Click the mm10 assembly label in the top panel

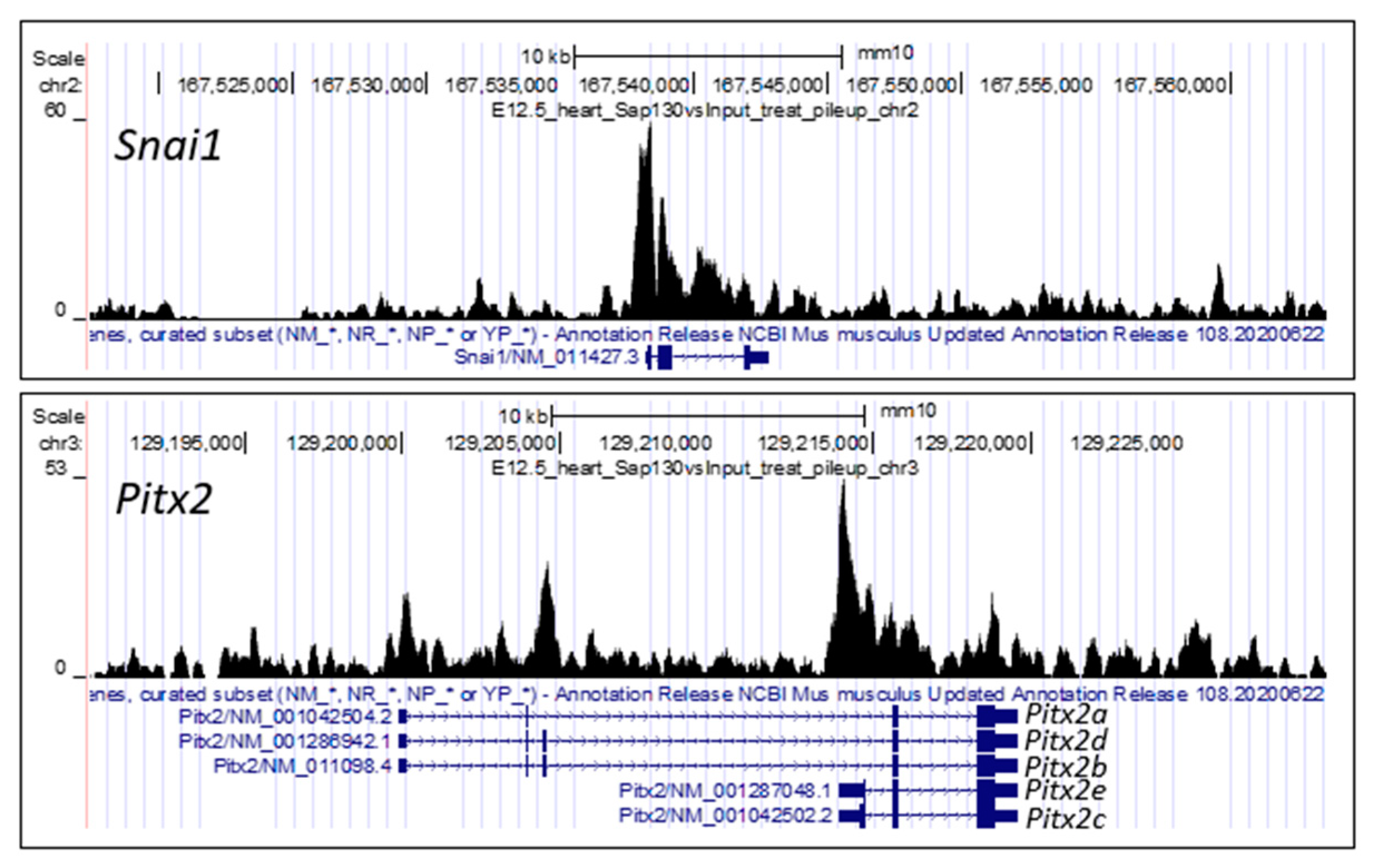[x=885, y=53]
